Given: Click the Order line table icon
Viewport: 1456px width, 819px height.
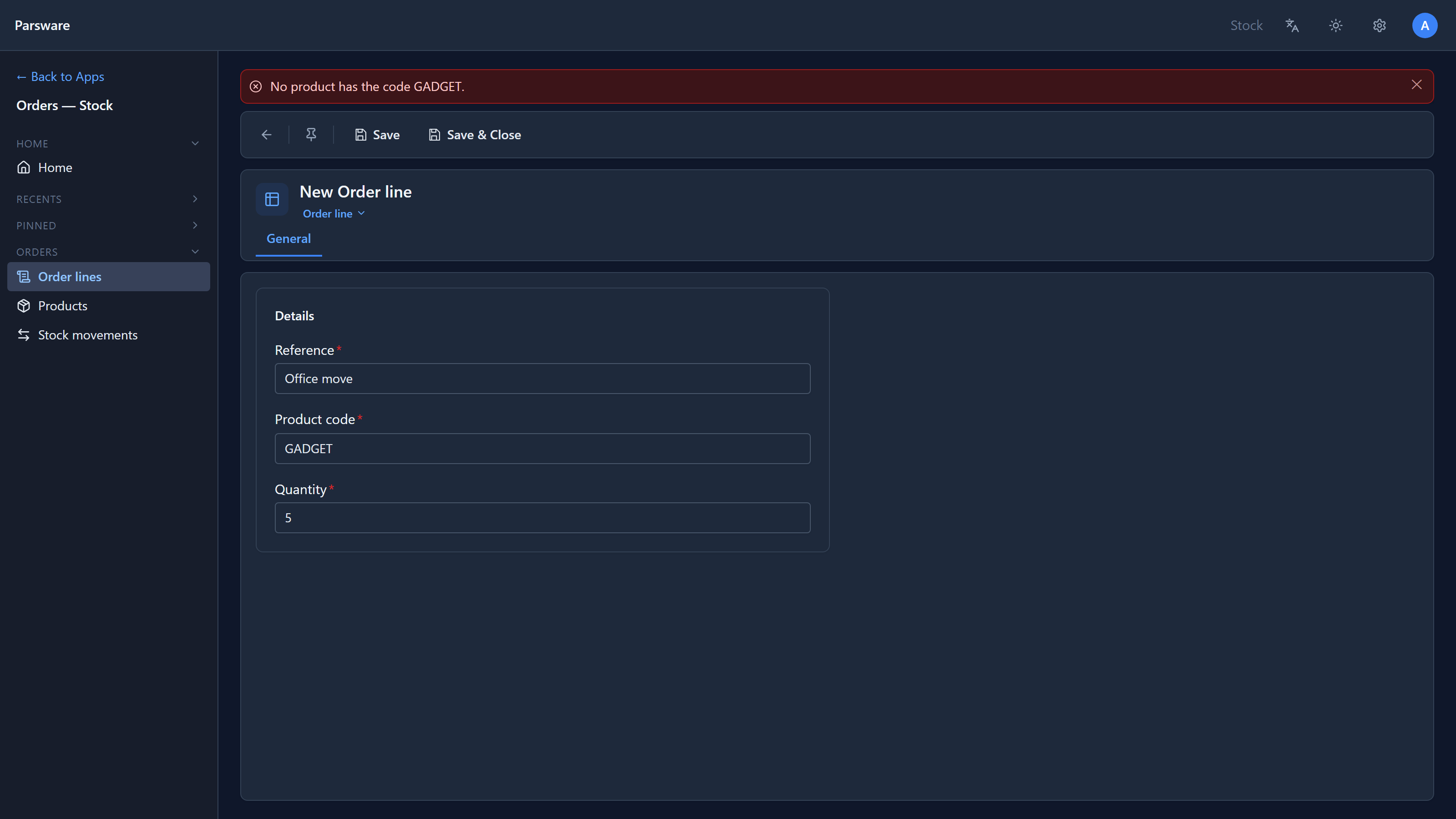Looking at the screenshot, I should point(272,199).
